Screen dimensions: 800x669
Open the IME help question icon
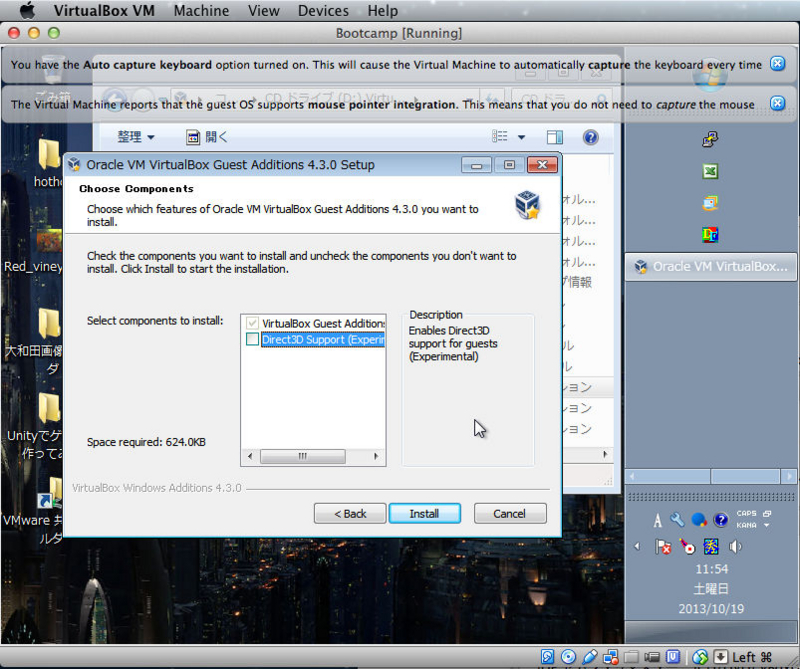coord(720,520)
